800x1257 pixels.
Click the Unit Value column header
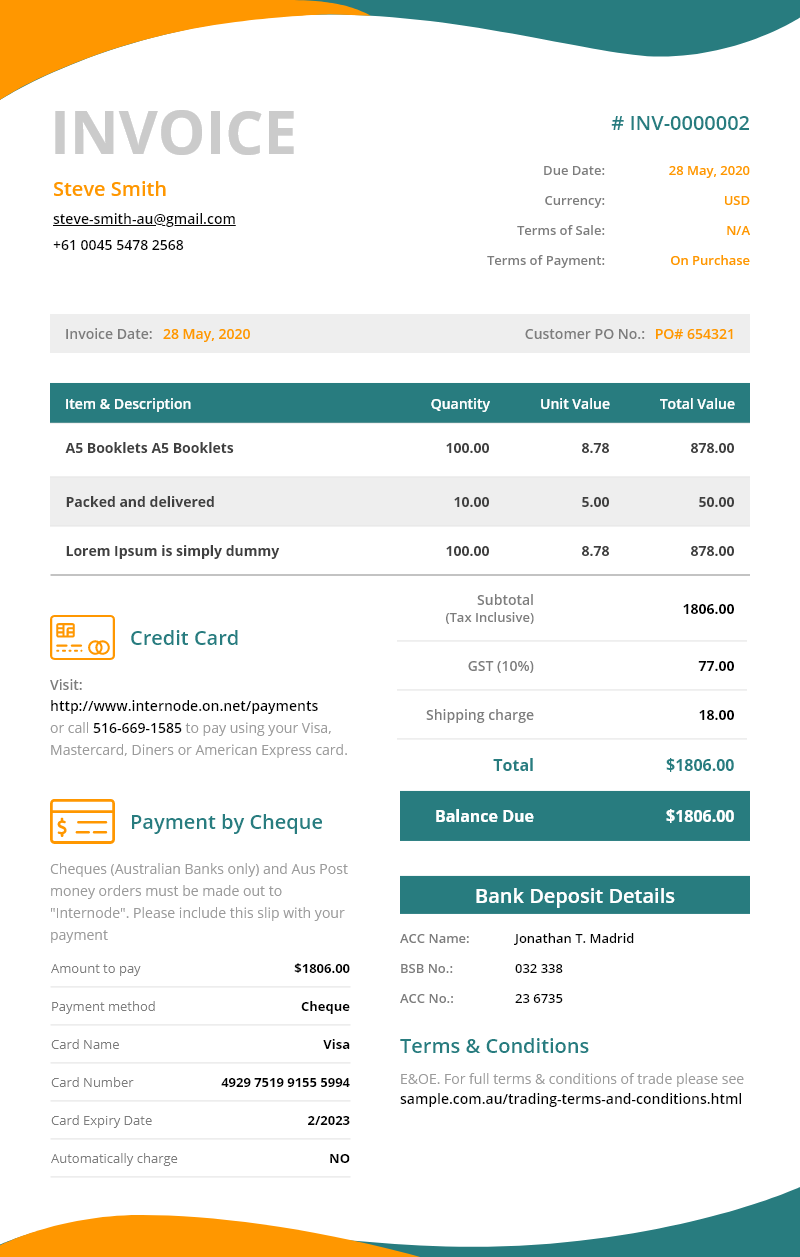click(x=574, y=404)
